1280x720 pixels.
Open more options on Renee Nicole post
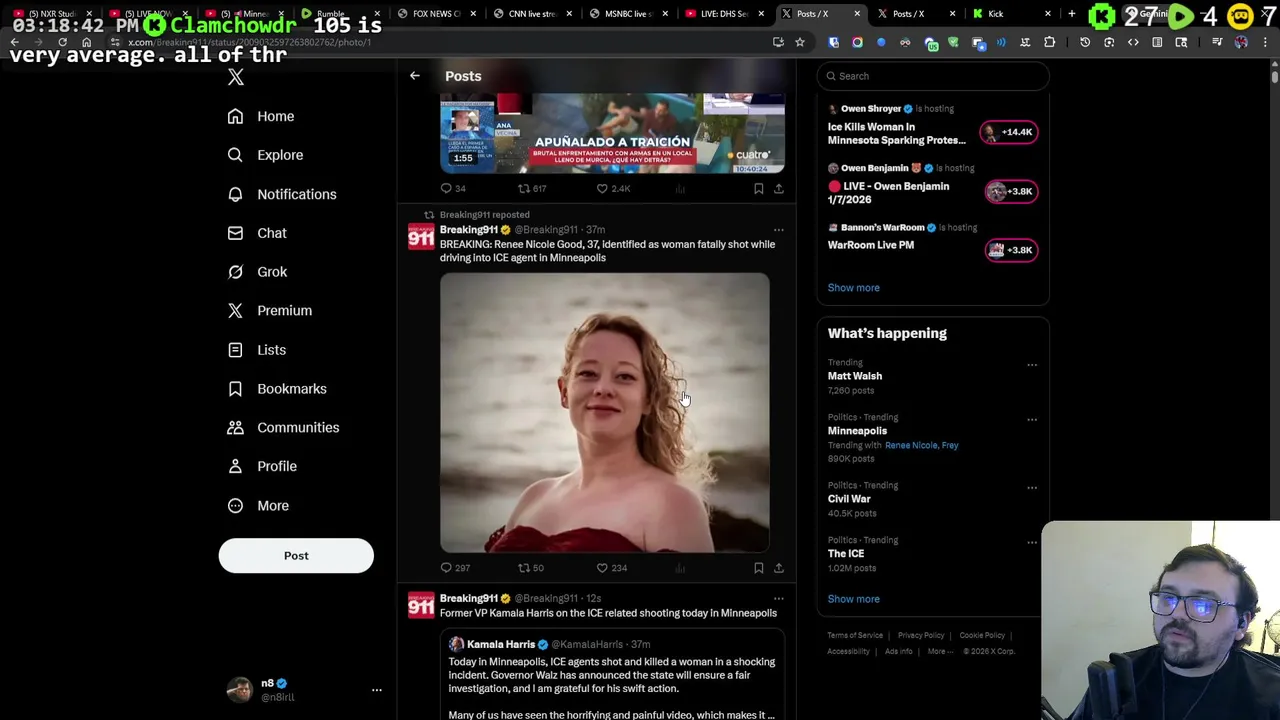pos(779,230)
